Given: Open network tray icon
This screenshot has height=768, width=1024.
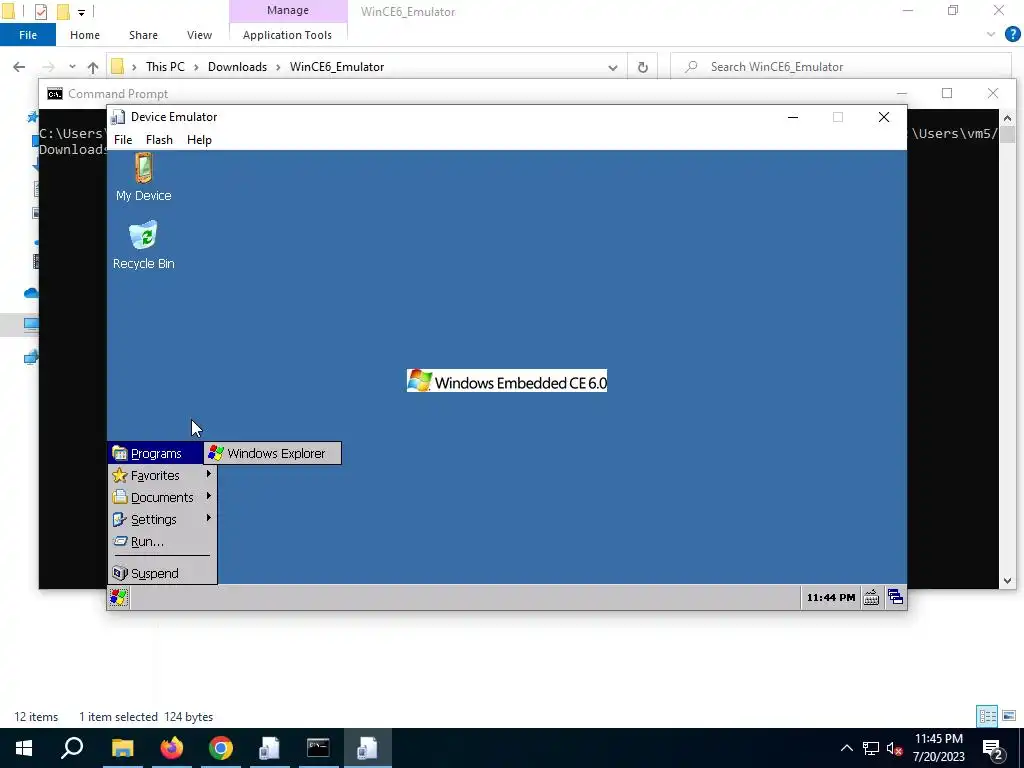Looking at the screenshot, I should coord(871,748).
